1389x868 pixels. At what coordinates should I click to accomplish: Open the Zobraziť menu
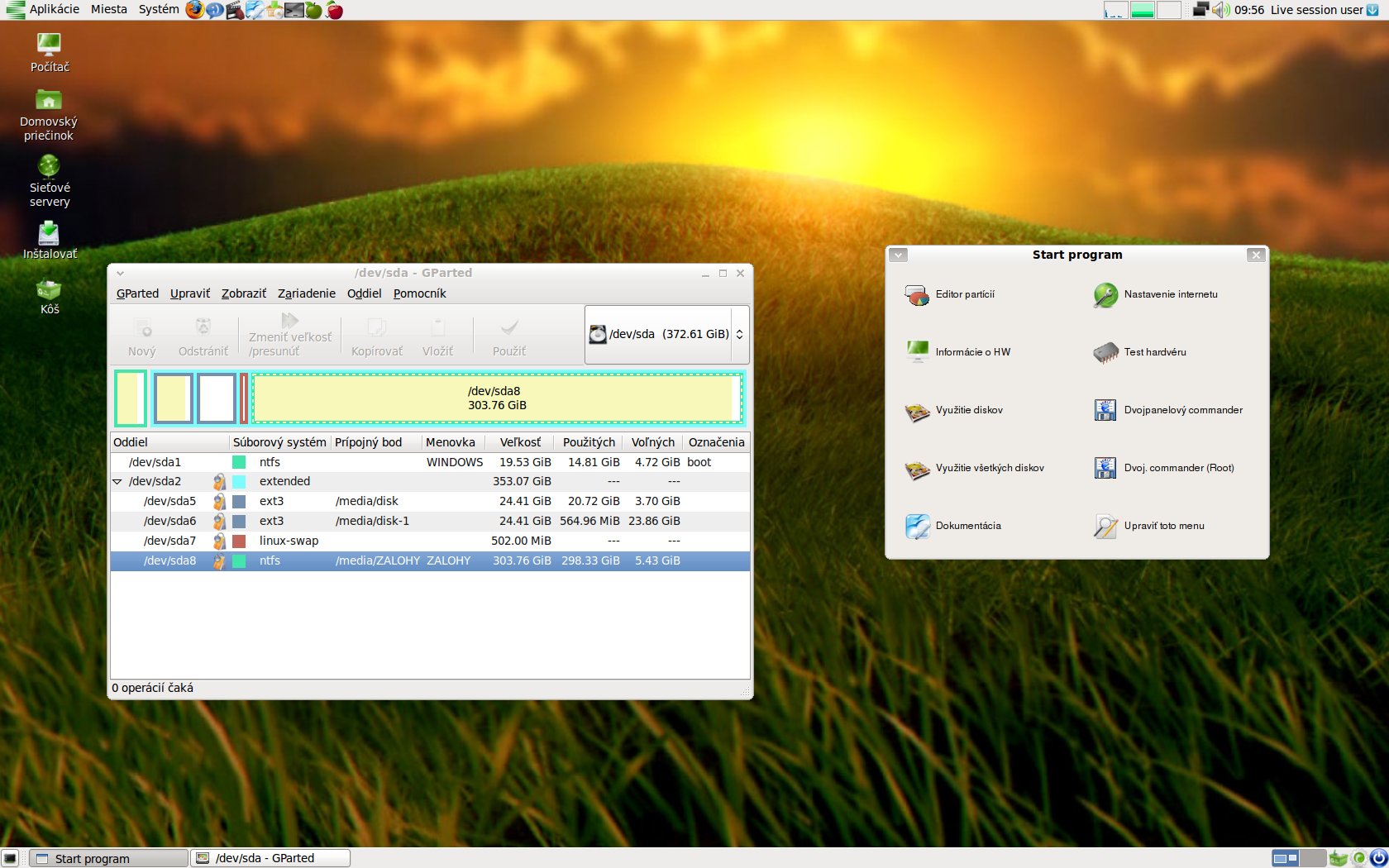[244, 293]
